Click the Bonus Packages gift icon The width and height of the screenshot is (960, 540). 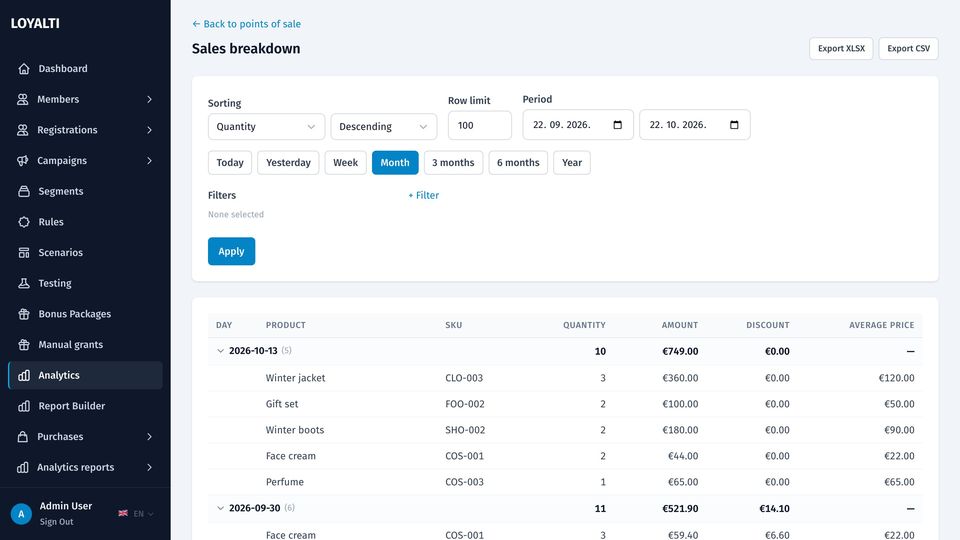pos(24,313)
